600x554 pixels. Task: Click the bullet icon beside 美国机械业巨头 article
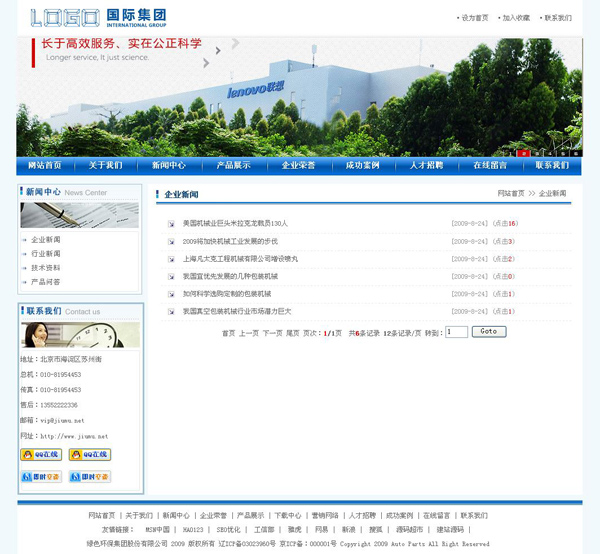[172, 224]
